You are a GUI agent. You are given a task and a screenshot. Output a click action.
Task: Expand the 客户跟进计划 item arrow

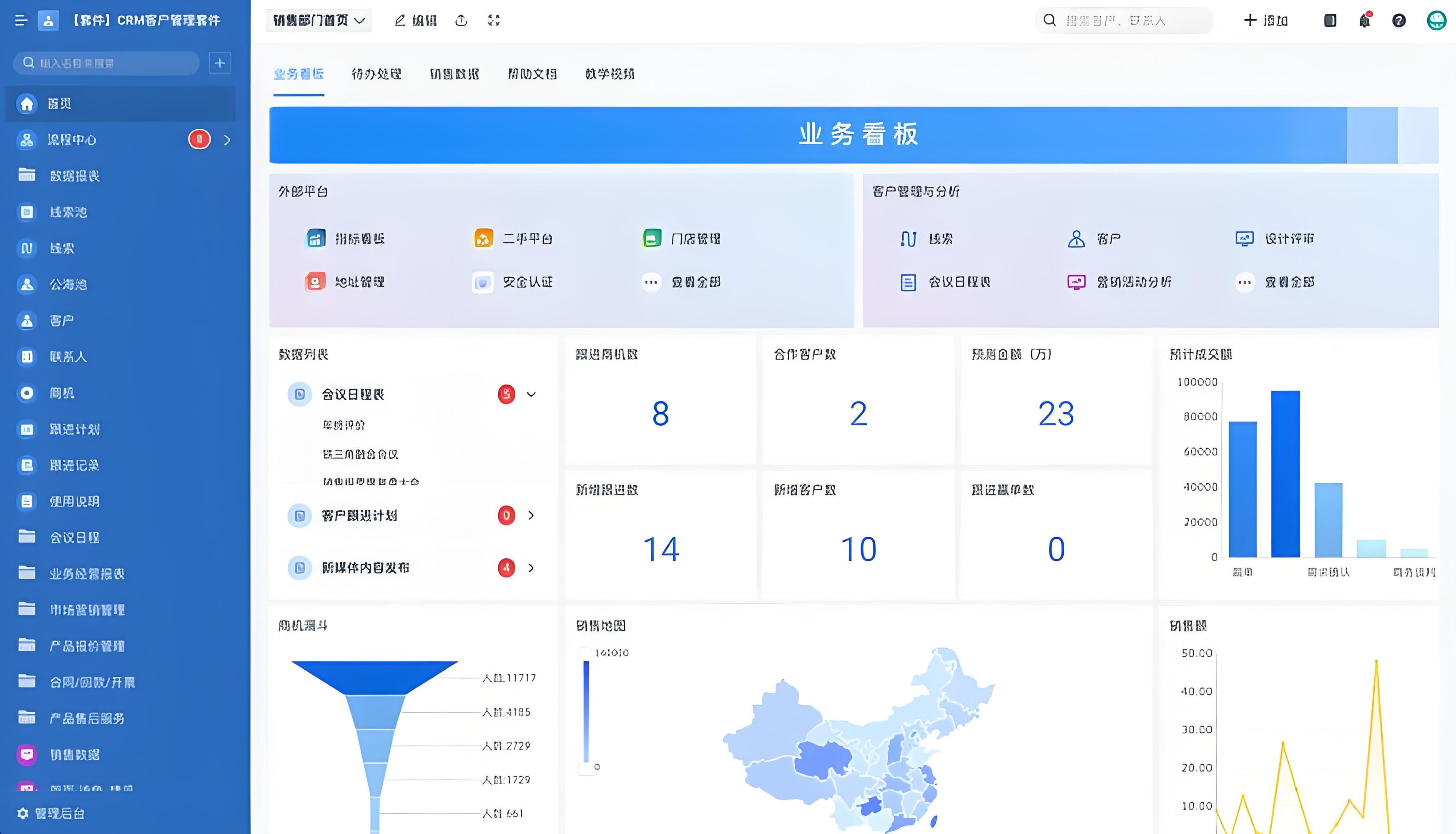pyautogui.click(x=532, y=515)
